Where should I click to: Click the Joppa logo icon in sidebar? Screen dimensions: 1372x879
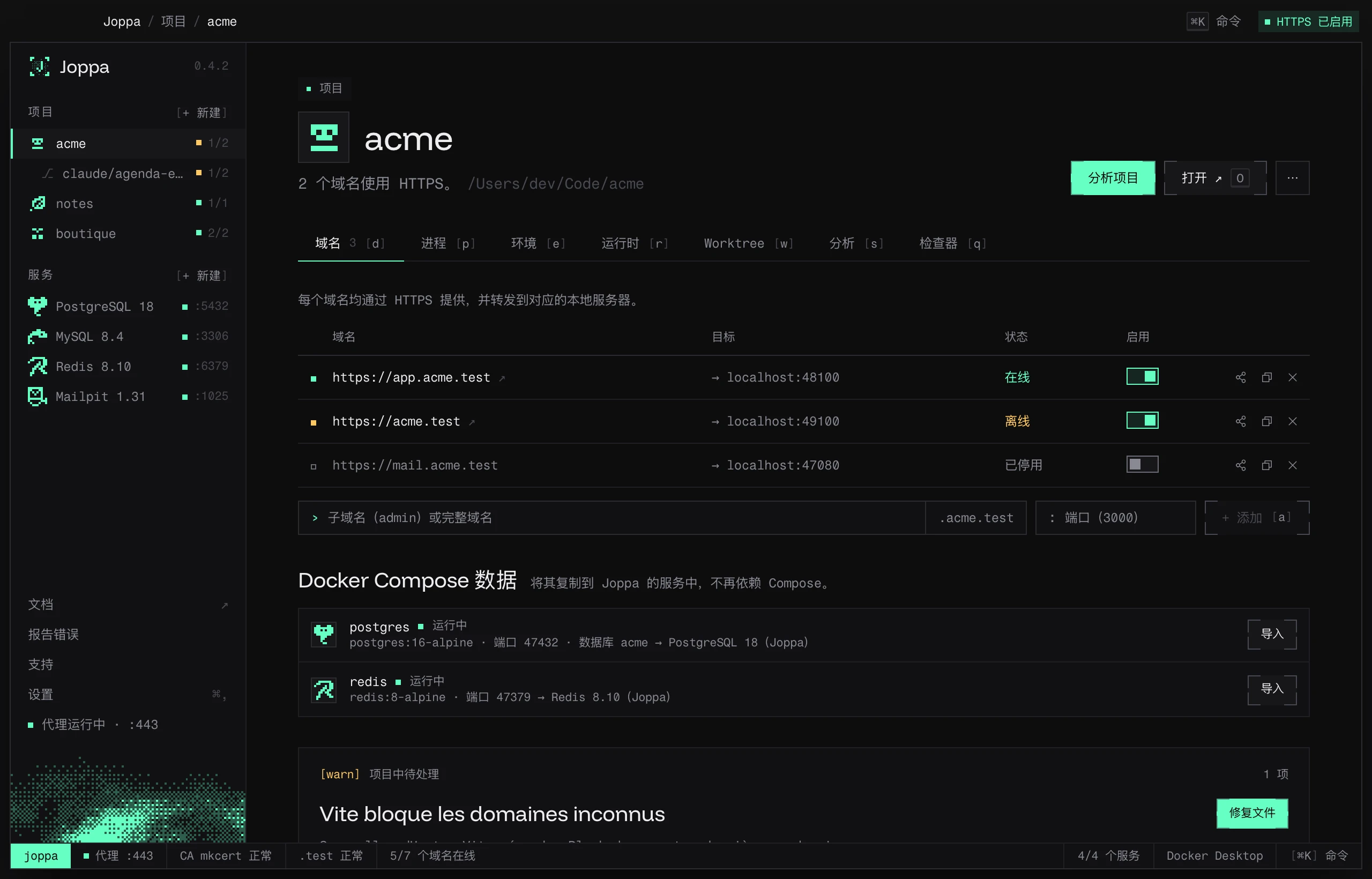39,67
